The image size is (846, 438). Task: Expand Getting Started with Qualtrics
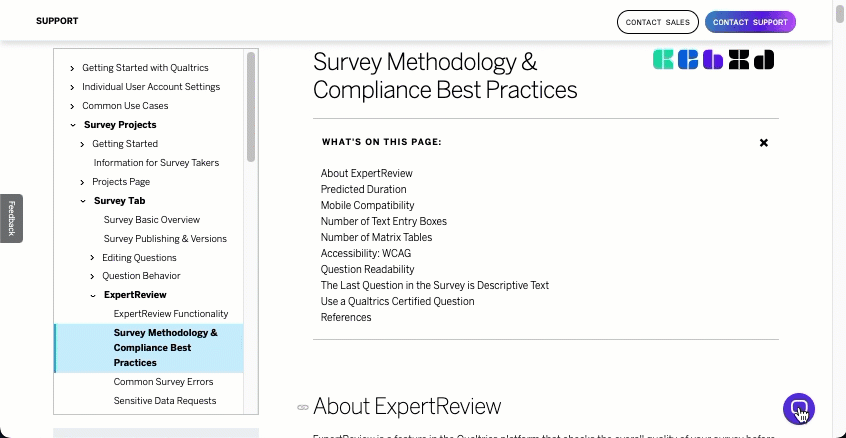coord(72,68)
